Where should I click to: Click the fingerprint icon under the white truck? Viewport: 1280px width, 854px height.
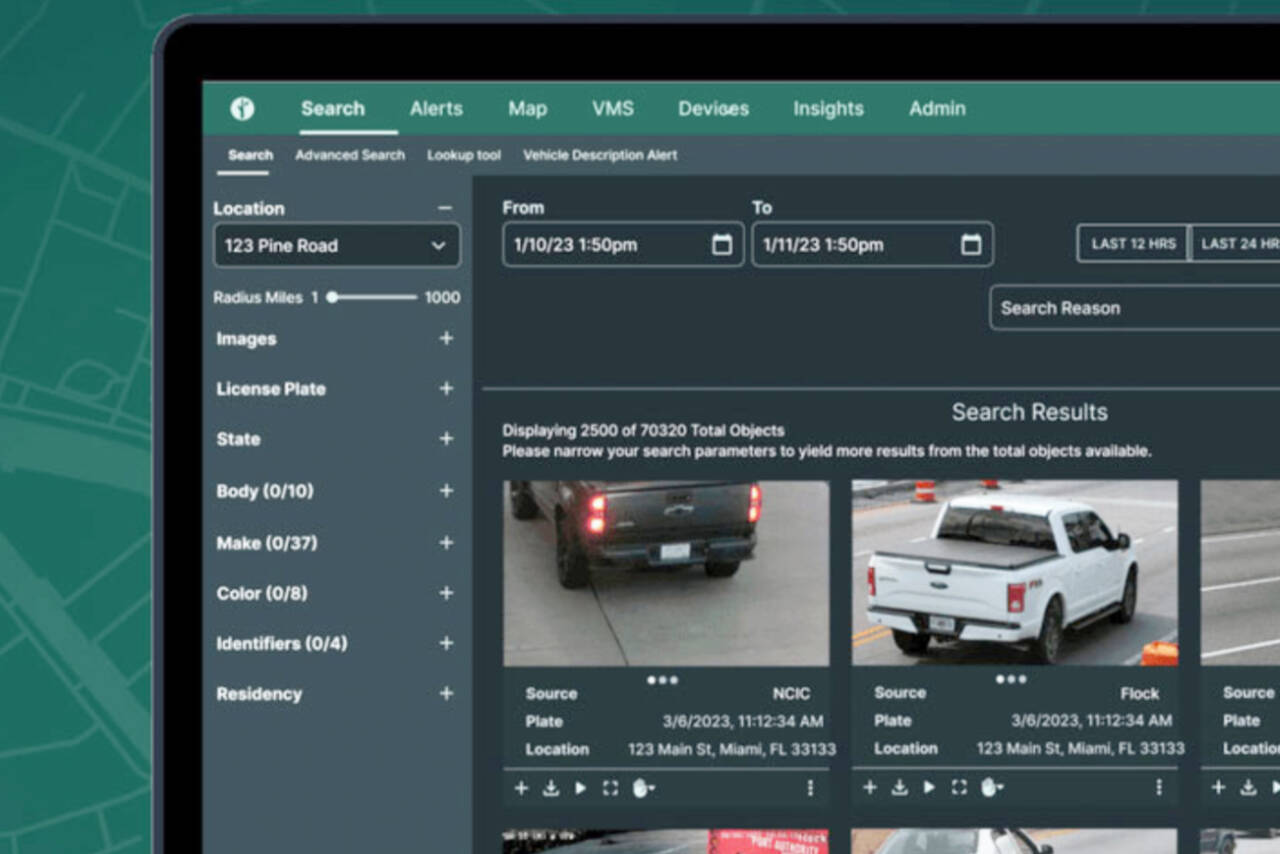[x=989, y=787]
